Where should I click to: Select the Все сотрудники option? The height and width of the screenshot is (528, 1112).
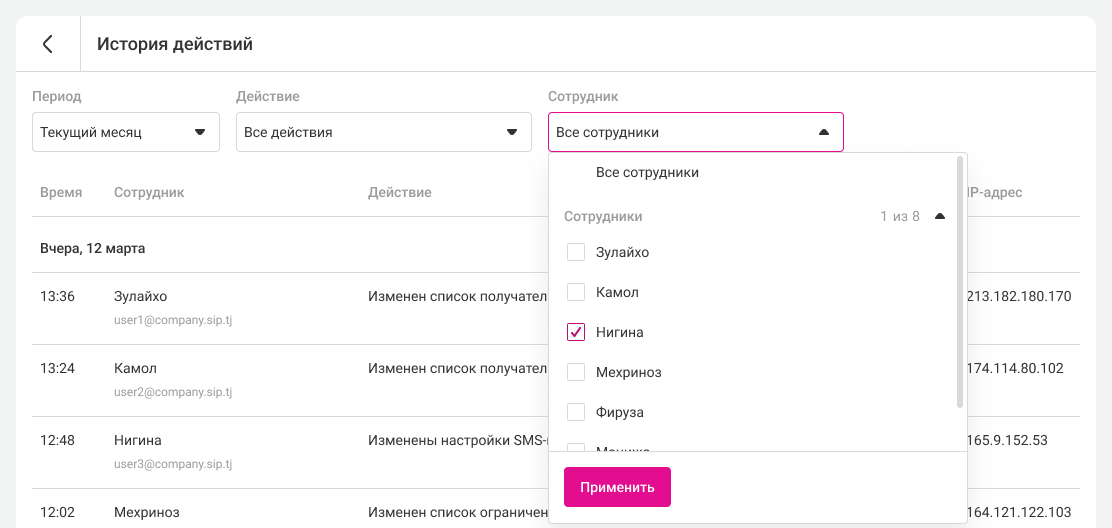point(647,173)
